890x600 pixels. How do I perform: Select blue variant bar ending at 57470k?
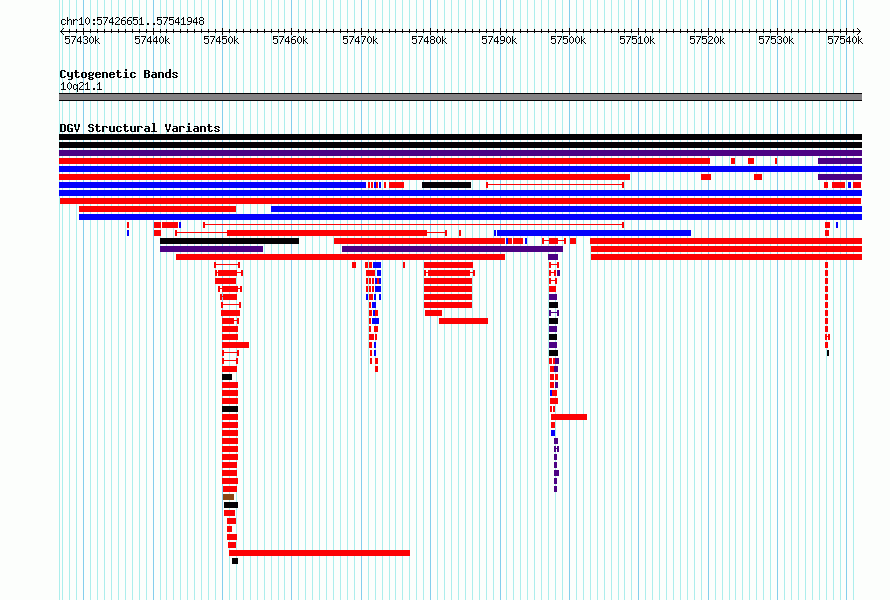click(x=212, y=185)
